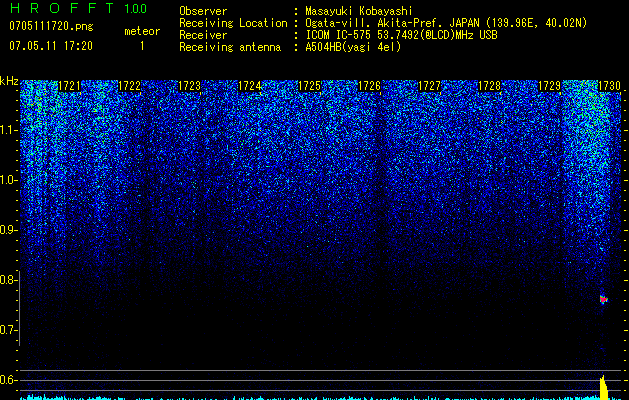The height and width of the screenshot is (400, 629).
Task: Click the 1730 time marker
Action: [x=609, y=86]
